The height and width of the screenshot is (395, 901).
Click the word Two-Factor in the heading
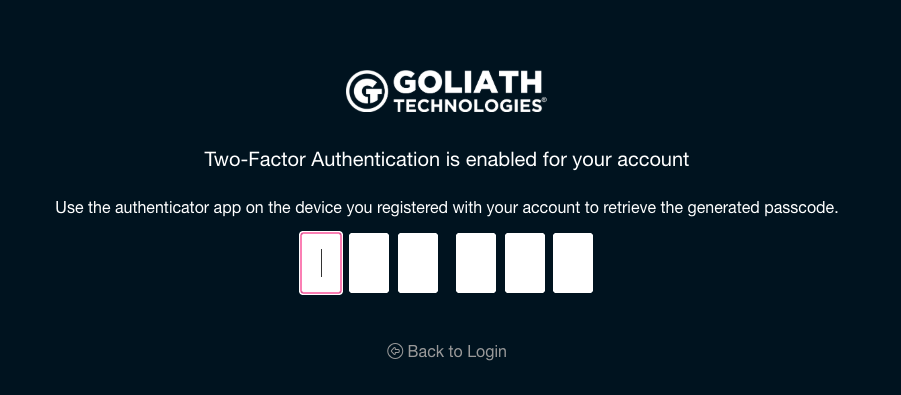tap(255, 159)
